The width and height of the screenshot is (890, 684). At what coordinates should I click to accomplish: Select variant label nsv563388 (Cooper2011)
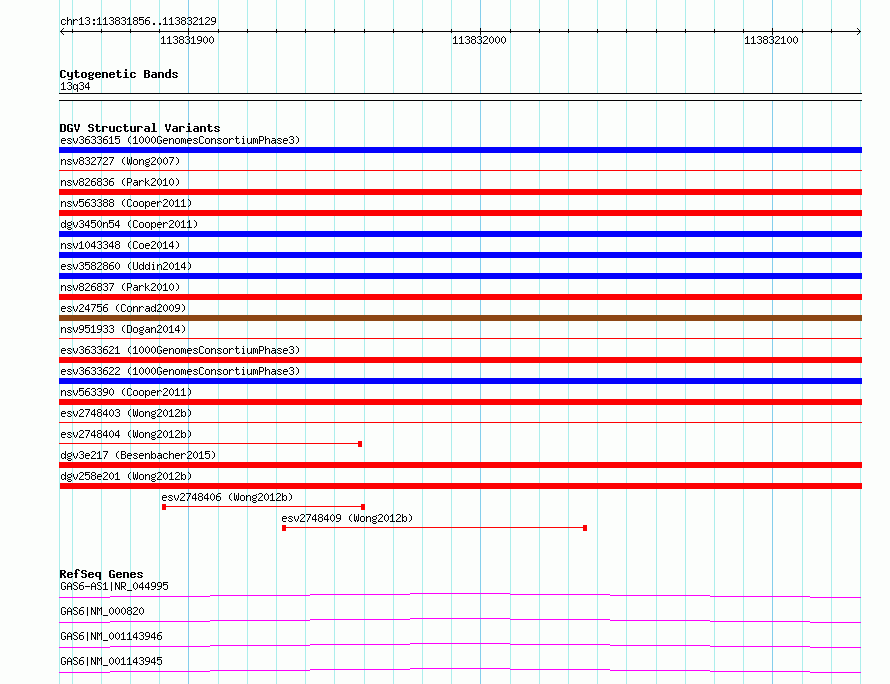[126, 203]
